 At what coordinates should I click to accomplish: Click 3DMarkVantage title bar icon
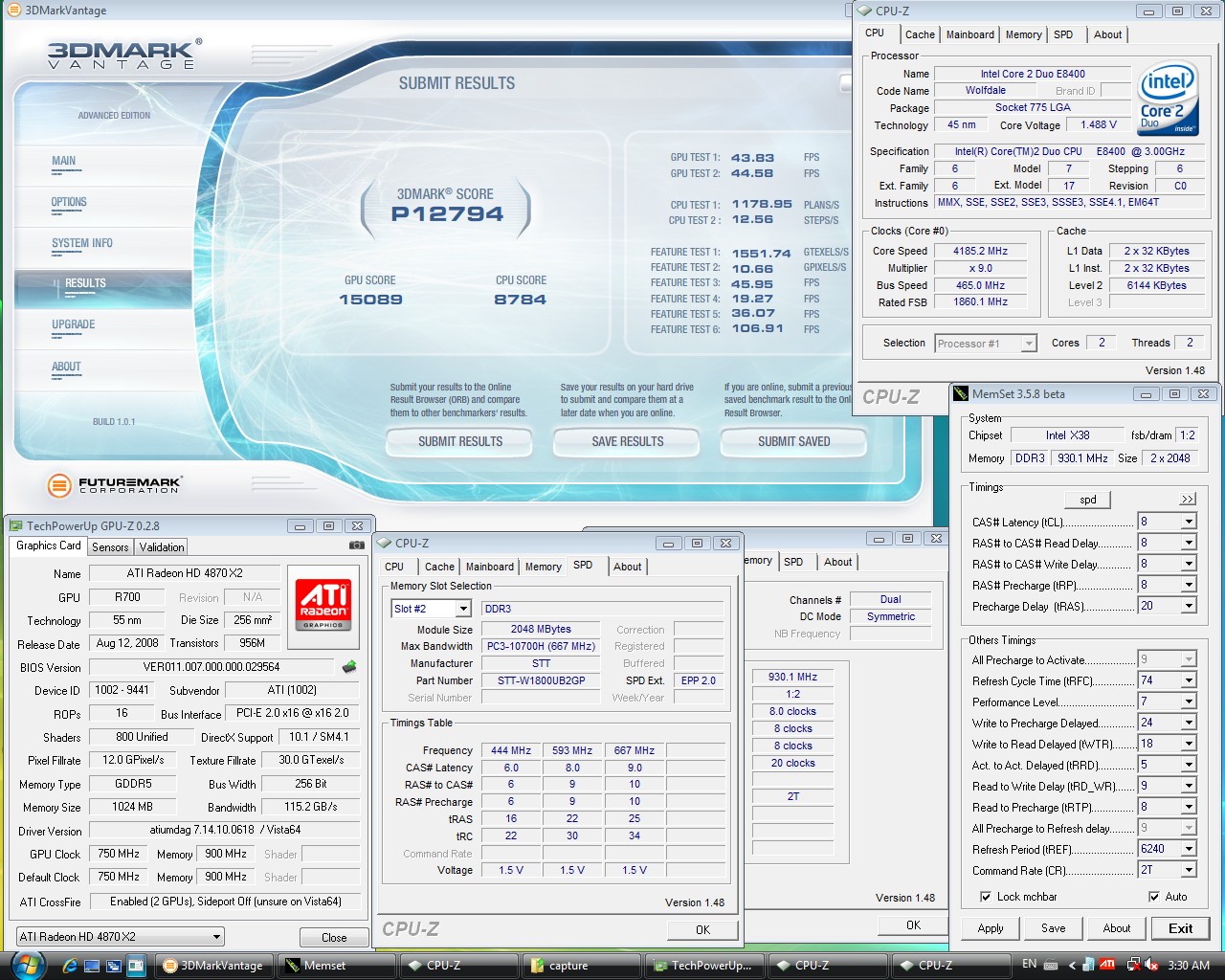pyautogui.click(x=14, y=11)
